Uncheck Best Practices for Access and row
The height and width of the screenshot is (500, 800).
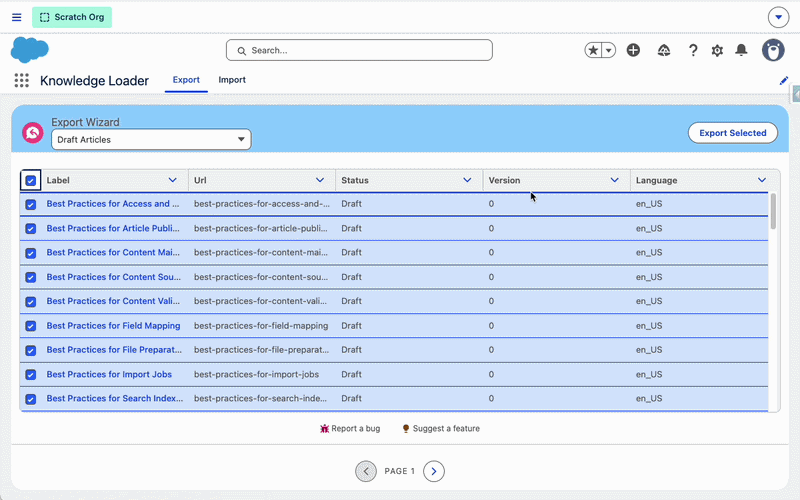(31, 204)
